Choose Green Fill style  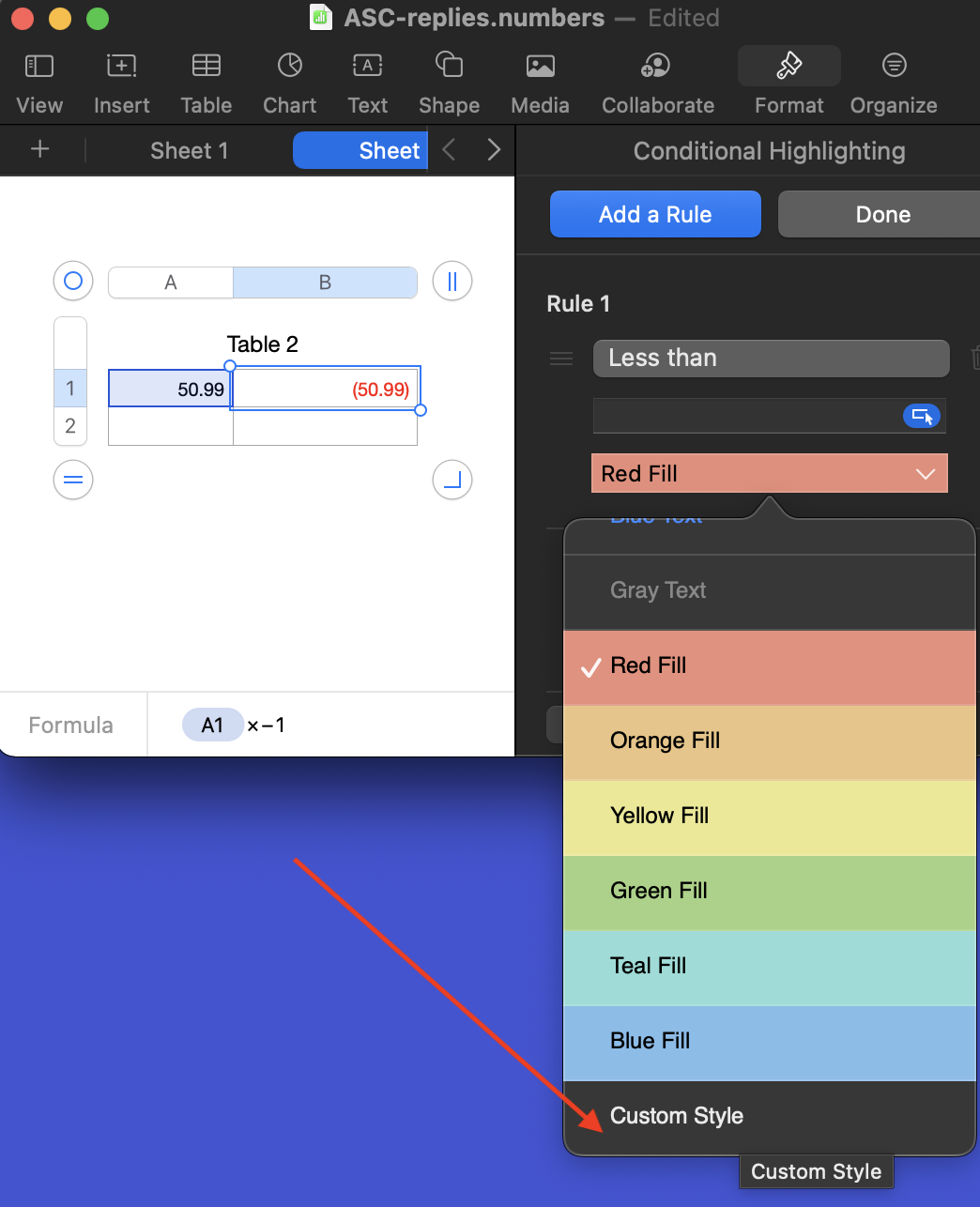[x=770, y=893]
